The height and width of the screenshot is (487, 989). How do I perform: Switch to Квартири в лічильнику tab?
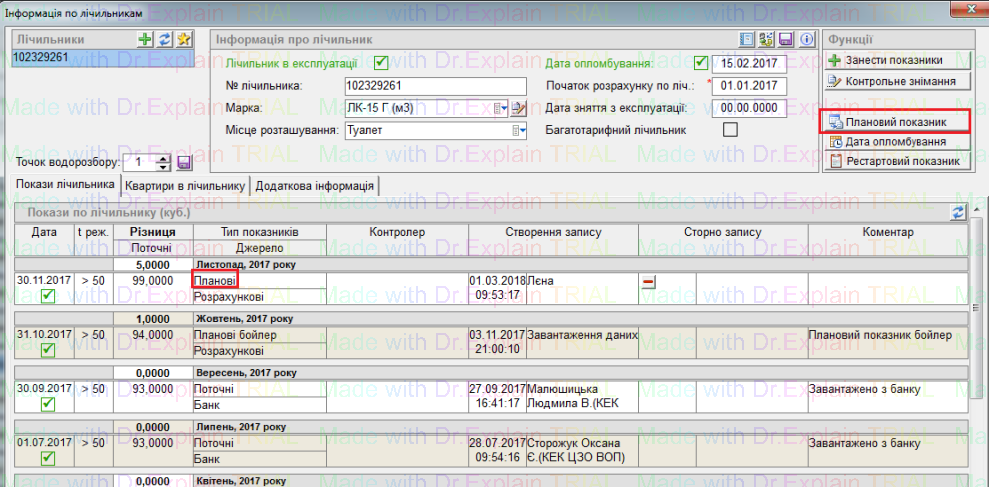coord(185,185)
